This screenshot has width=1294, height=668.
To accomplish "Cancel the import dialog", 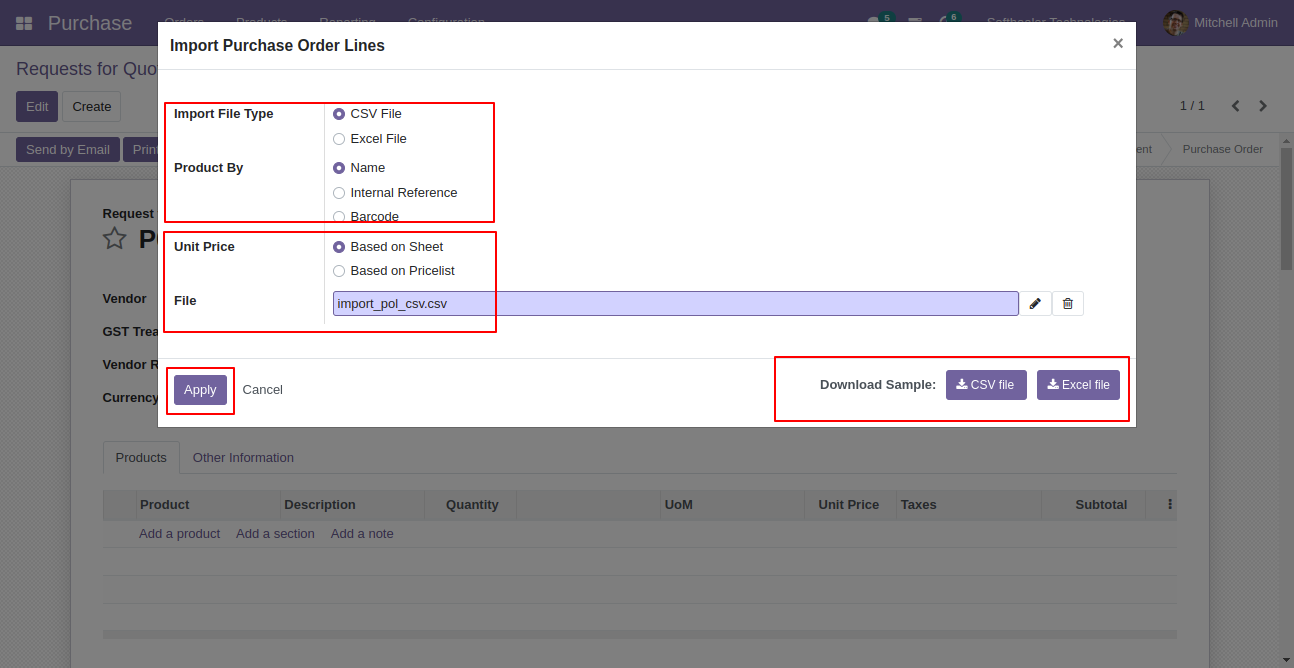I will click(263, 390).
